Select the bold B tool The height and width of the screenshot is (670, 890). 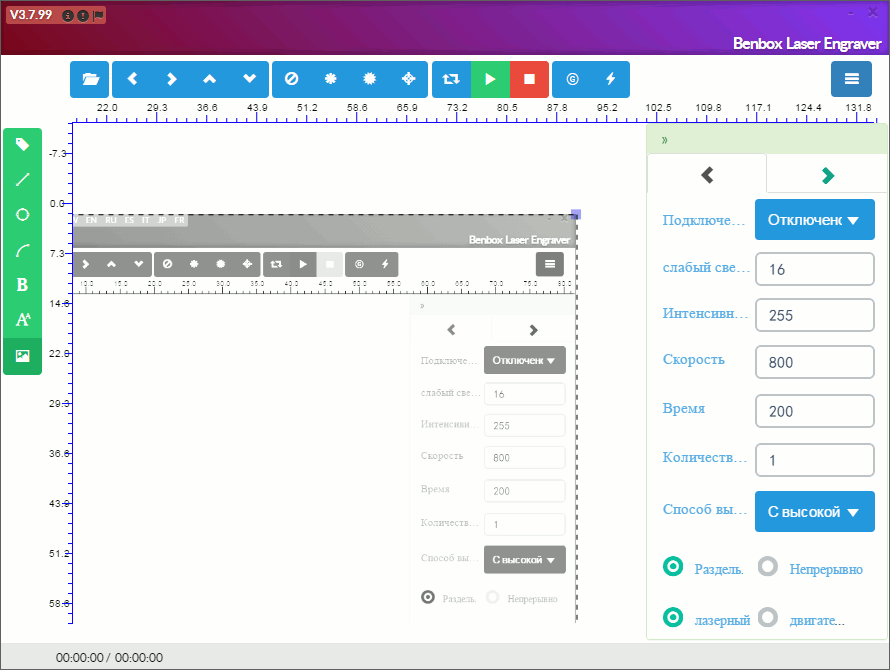click(x=22, y=284)
